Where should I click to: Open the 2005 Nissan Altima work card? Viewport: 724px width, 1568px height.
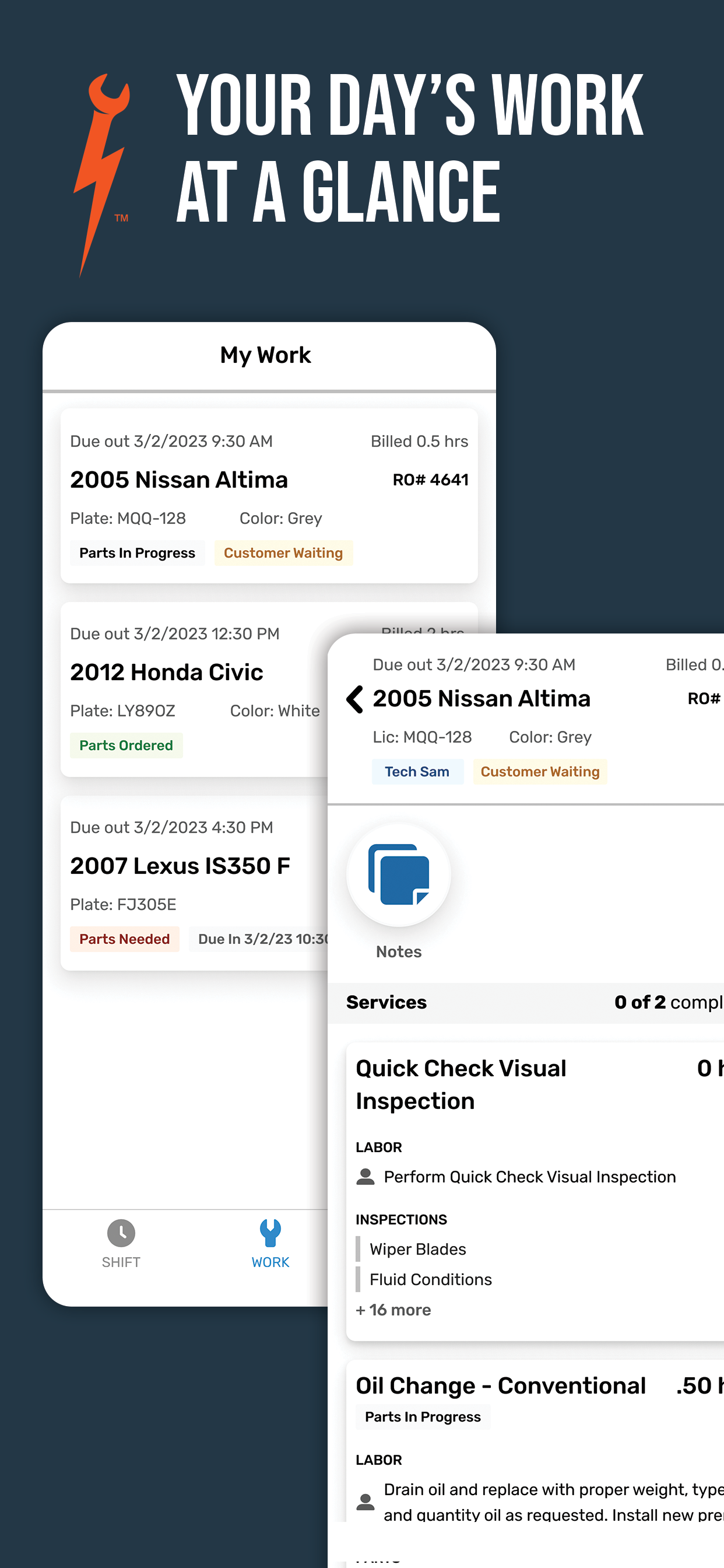269,495
